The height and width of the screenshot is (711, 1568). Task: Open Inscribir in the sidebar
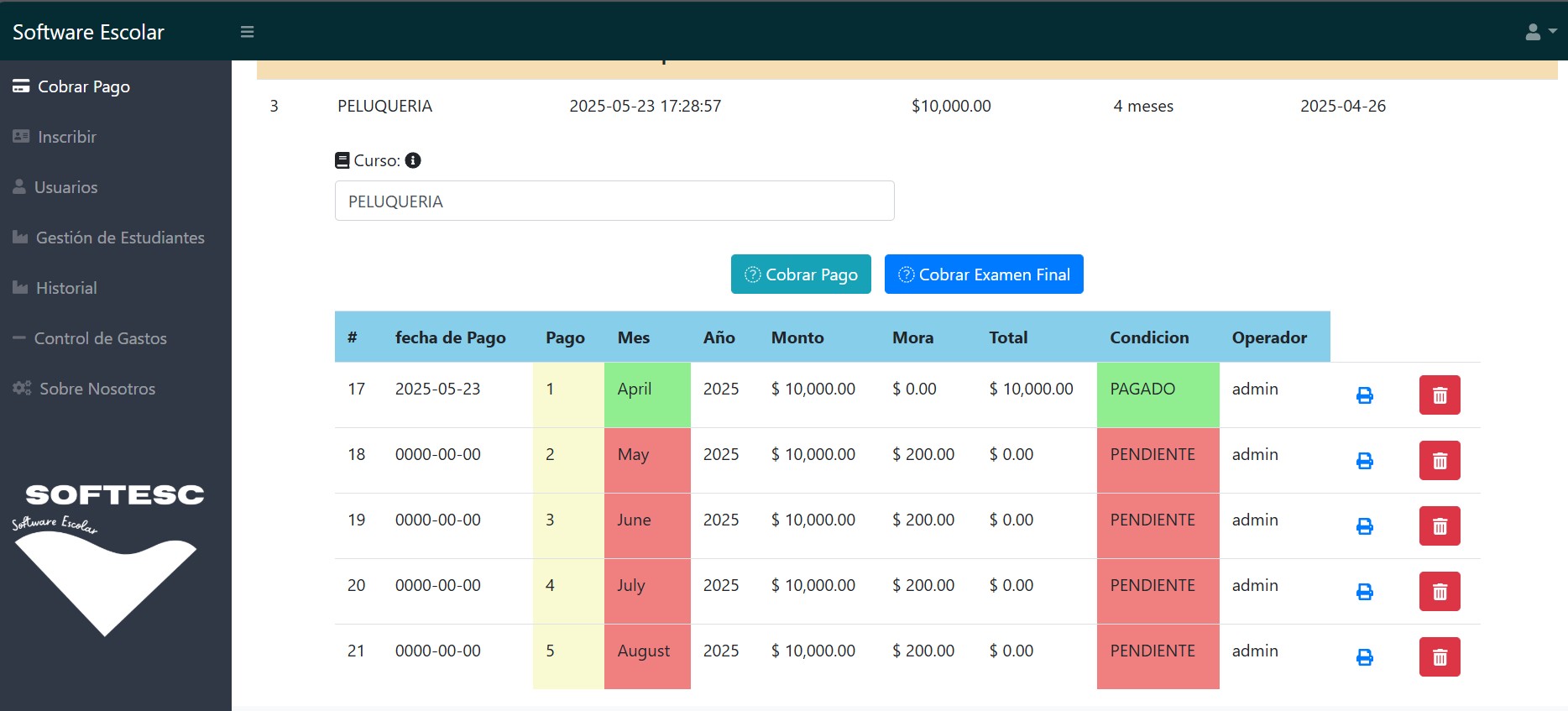click(x=66, y=137)
